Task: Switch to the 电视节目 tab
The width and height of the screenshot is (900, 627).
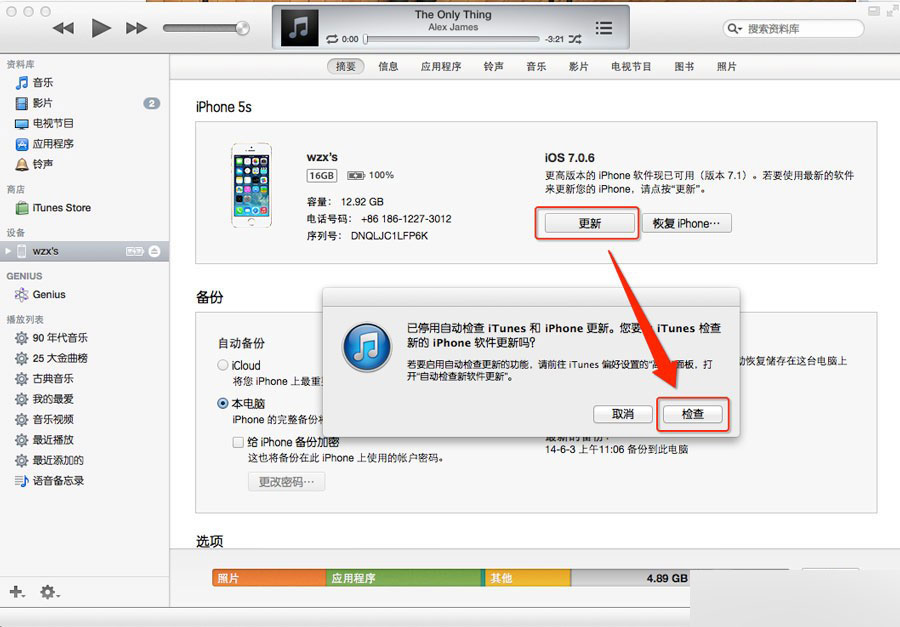Action: point(631,67)
